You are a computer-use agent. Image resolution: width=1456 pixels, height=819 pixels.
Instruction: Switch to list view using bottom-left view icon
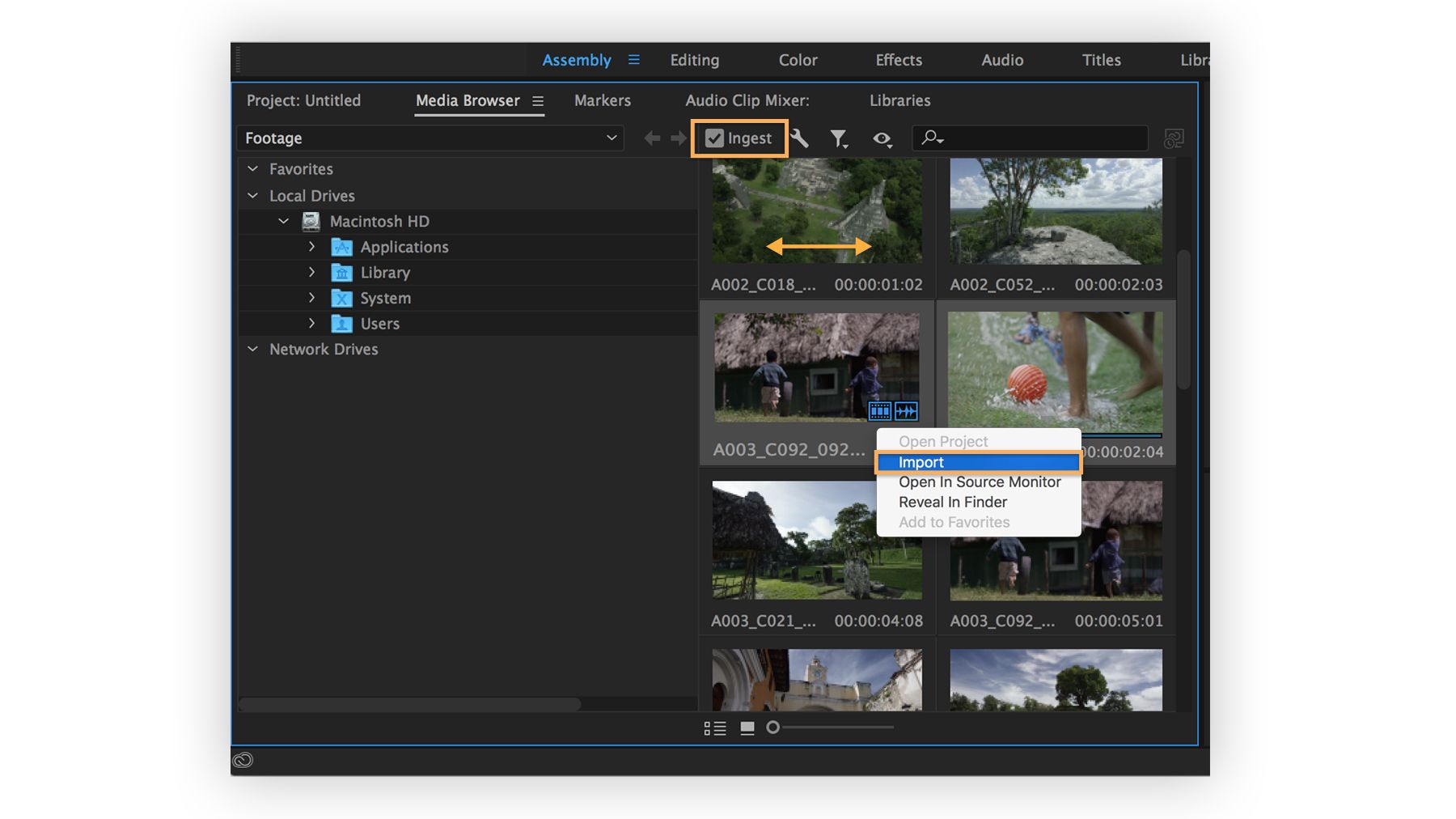coord(716,728)
